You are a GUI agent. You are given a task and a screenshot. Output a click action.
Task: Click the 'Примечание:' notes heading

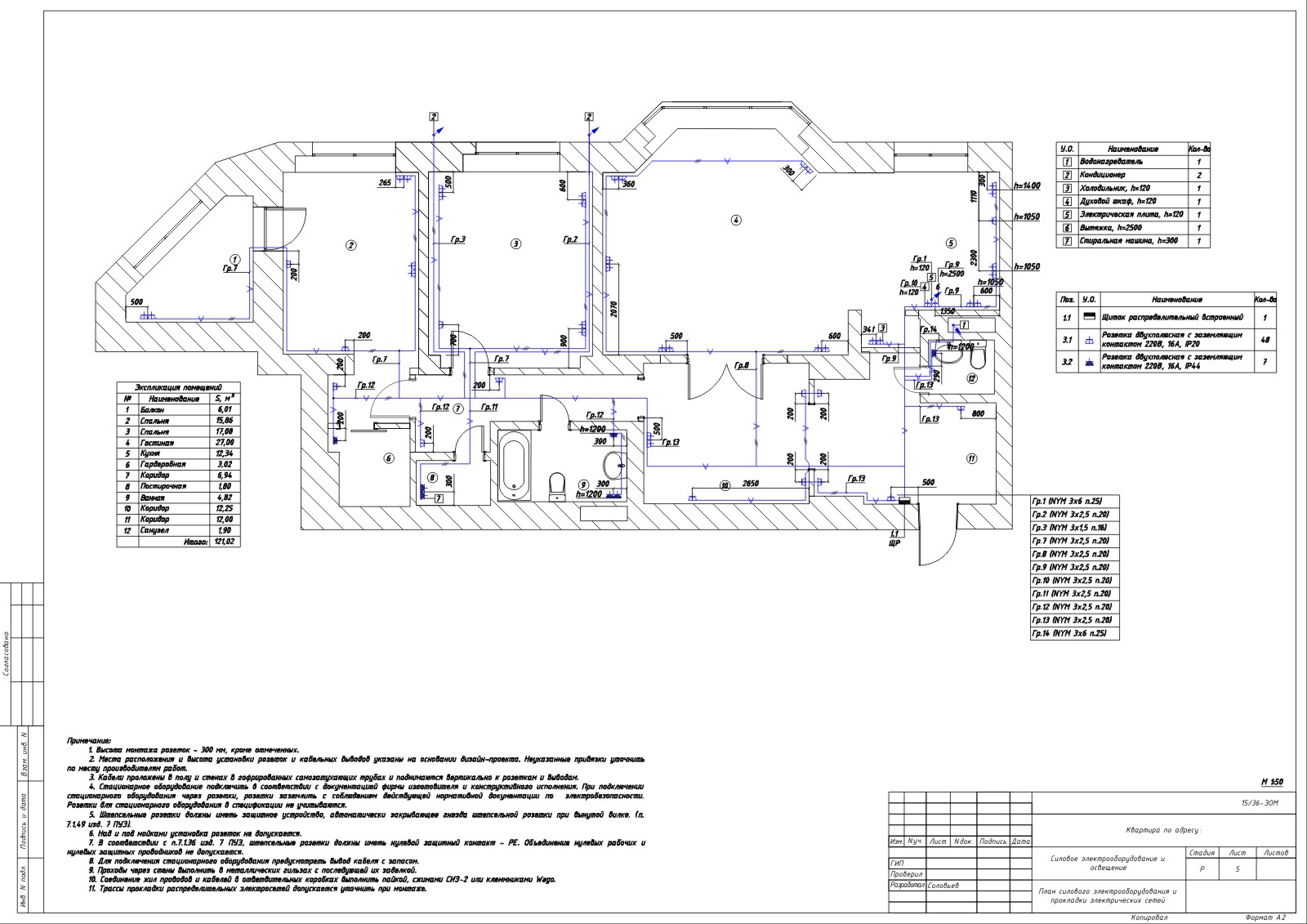tap(89, 739)
